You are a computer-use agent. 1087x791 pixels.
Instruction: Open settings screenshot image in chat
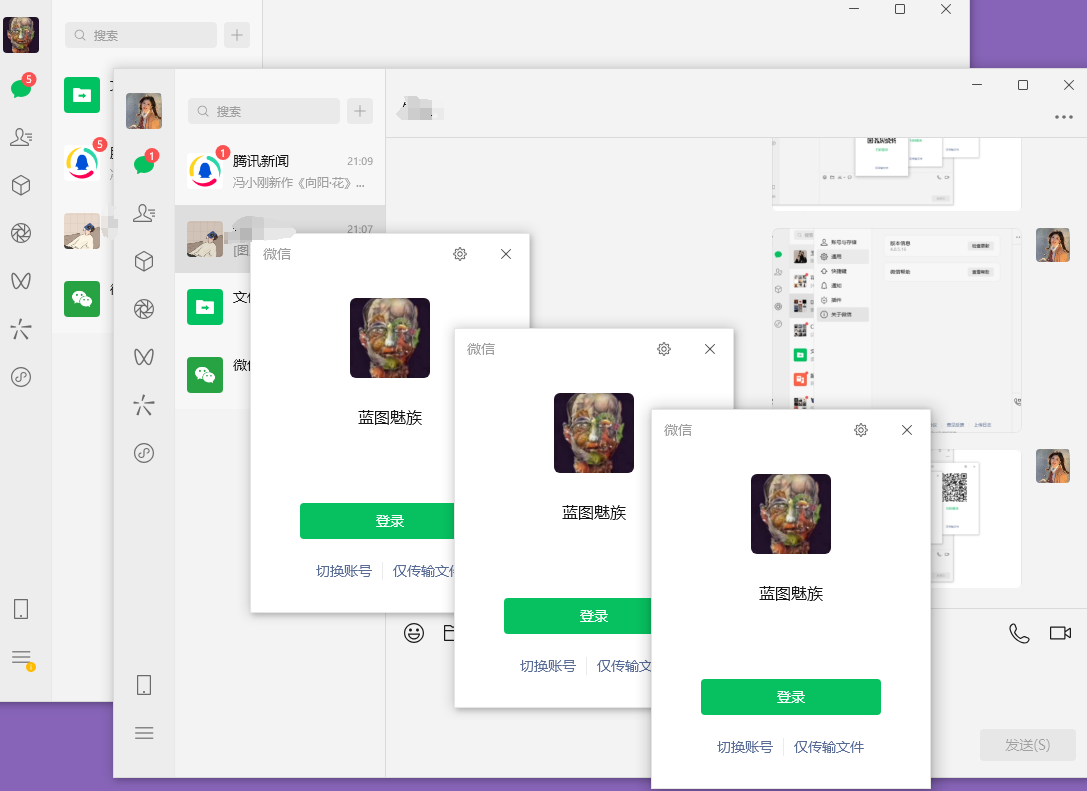(x=896, y=330)
